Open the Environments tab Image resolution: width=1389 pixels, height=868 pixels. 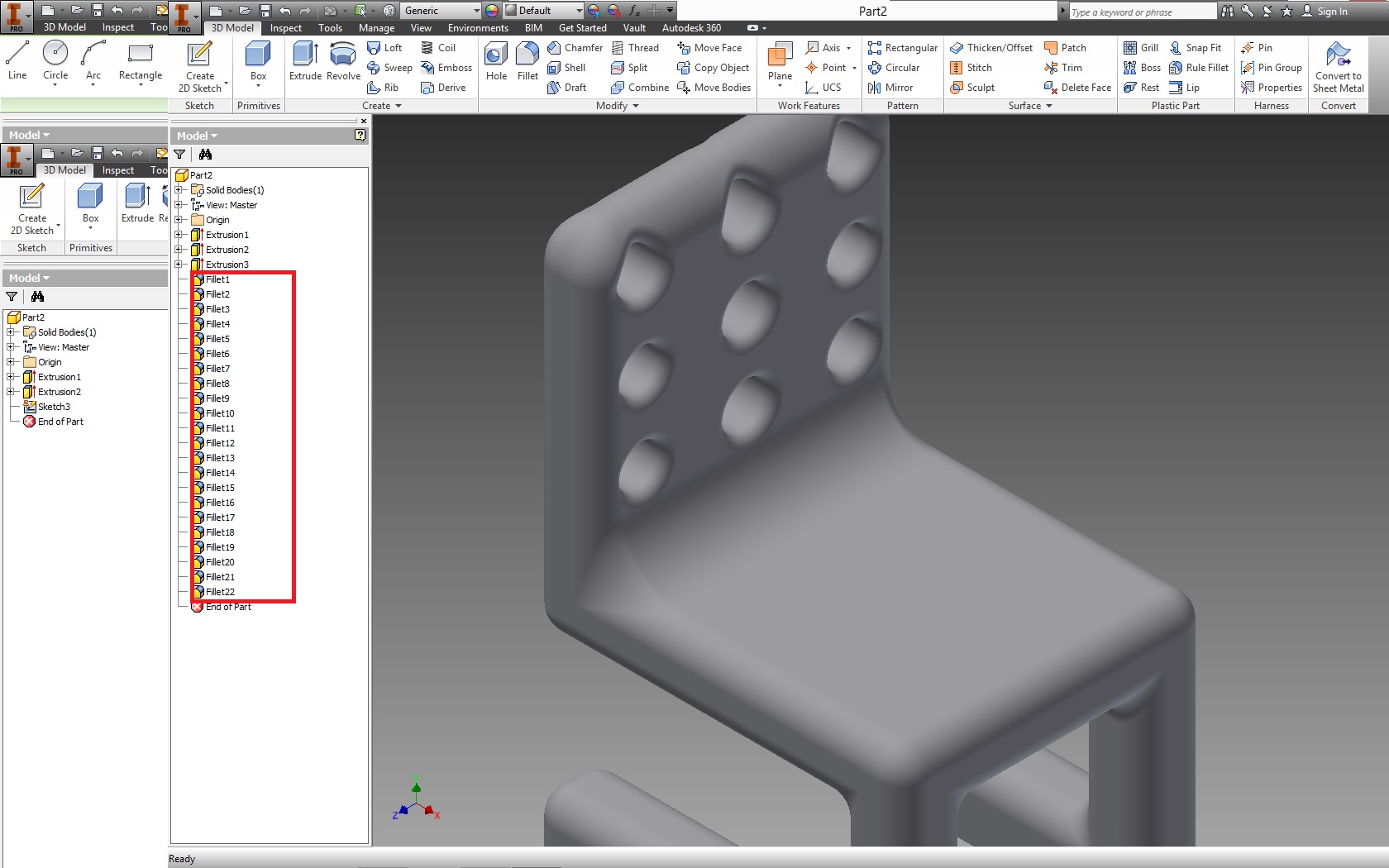pyautogui.click(x=478, y=28)
